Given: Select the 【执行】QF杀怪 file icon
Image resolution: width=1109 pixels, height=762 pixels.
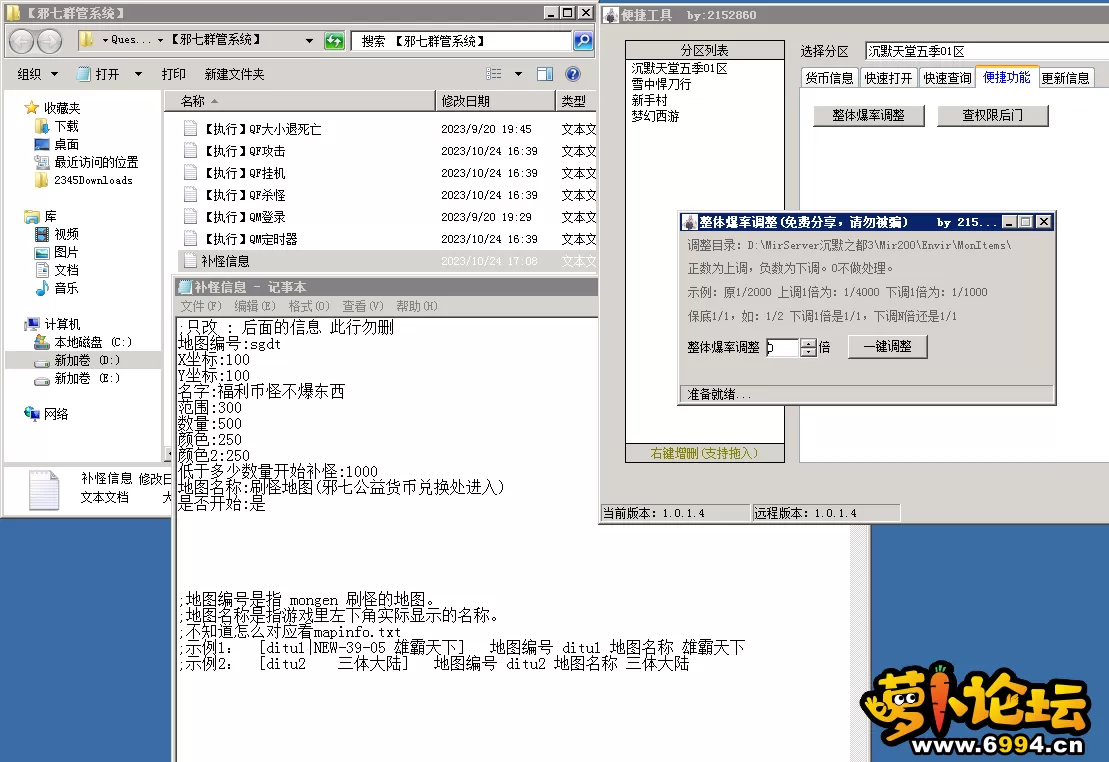Looking at the screenshot, I should (x=190, y=195).
